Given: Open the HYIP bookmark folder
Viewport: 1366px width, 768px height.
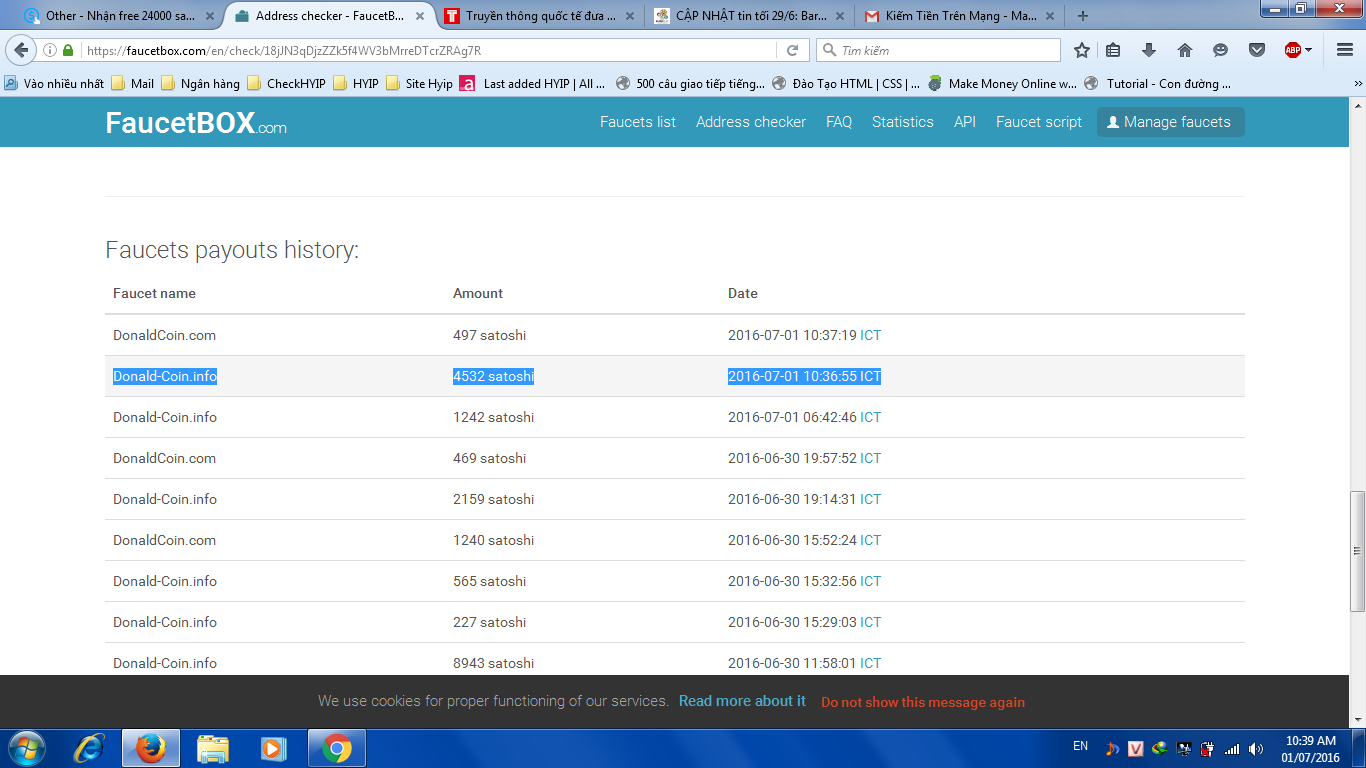Looking at the screenshot, I should tap(356, 84).
